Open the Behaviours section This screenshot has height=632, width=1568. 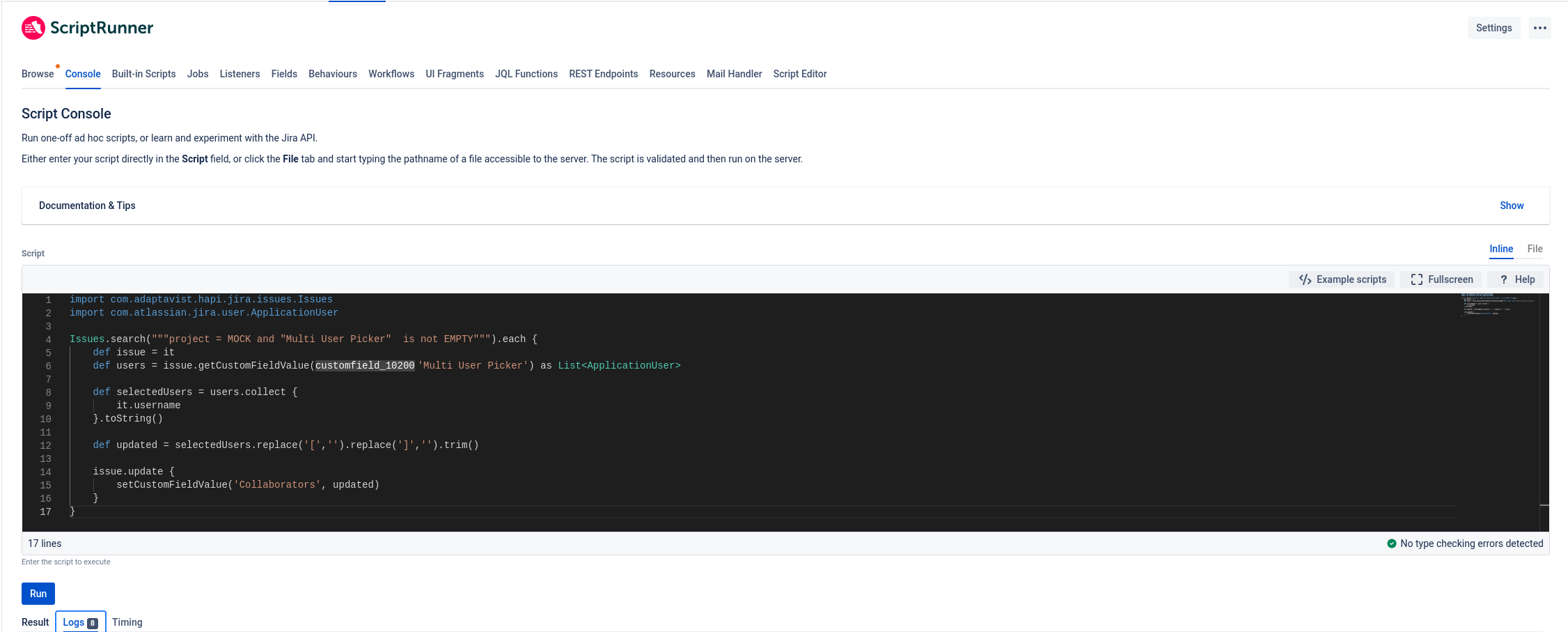coord(332,74)
